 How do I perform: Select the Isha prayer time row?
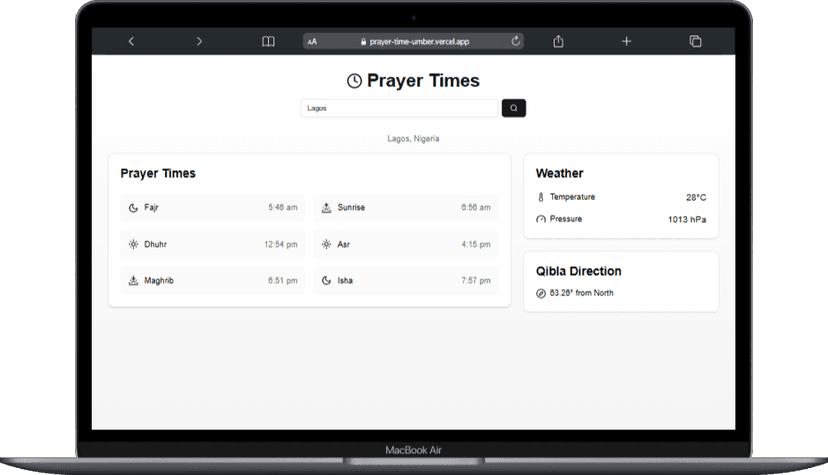(x=405, y=281)
